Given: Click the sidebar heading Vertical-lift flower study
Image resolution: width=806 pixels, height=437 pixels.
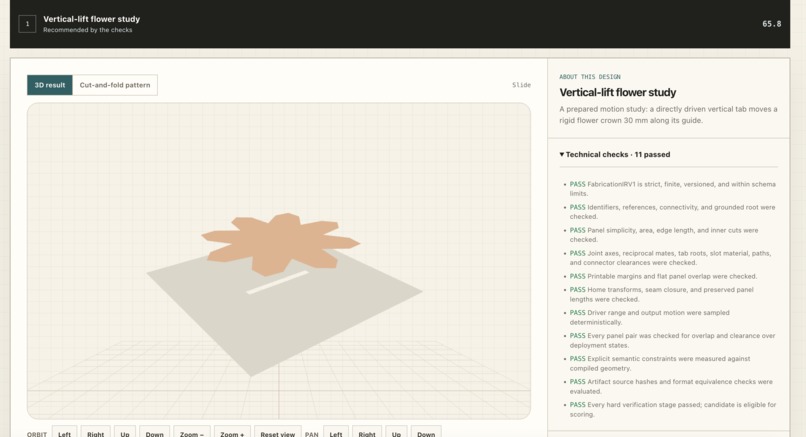Looking at the screenshot, I should point(617,93).
